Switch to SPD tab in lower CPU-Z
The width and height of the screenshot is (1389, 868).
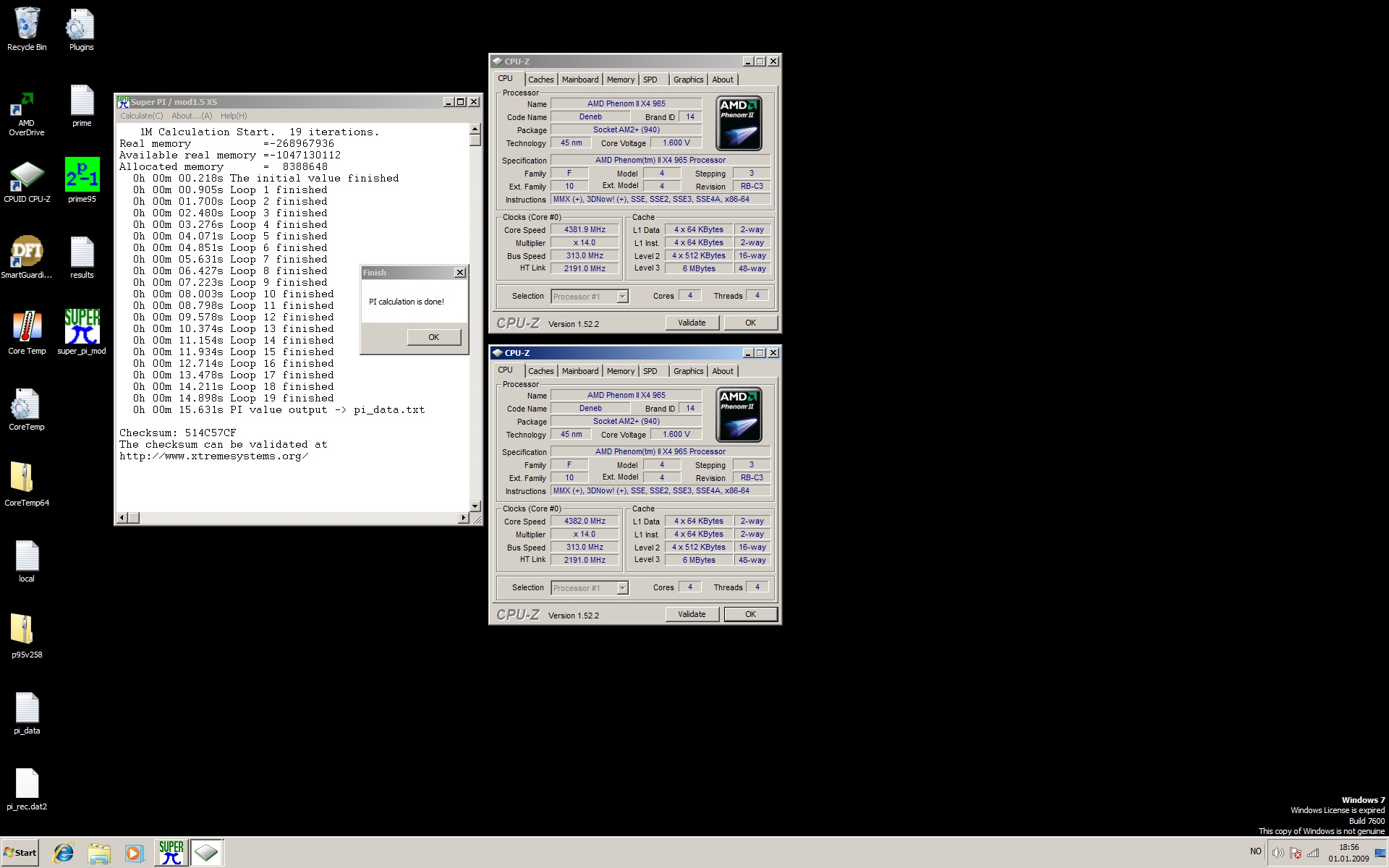[x=650, y=371]
